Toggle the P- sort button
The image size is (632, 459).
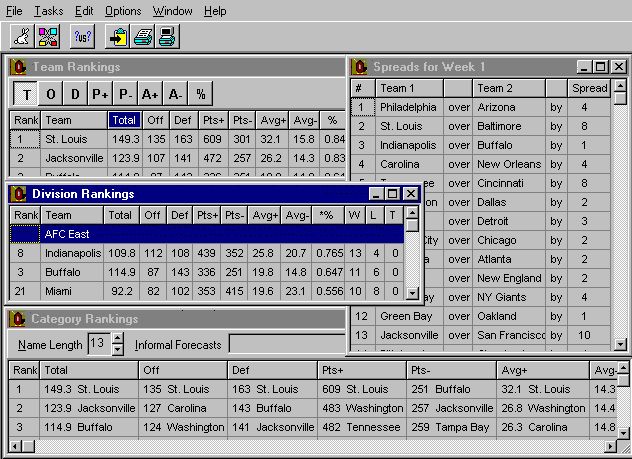pos(125,94)
